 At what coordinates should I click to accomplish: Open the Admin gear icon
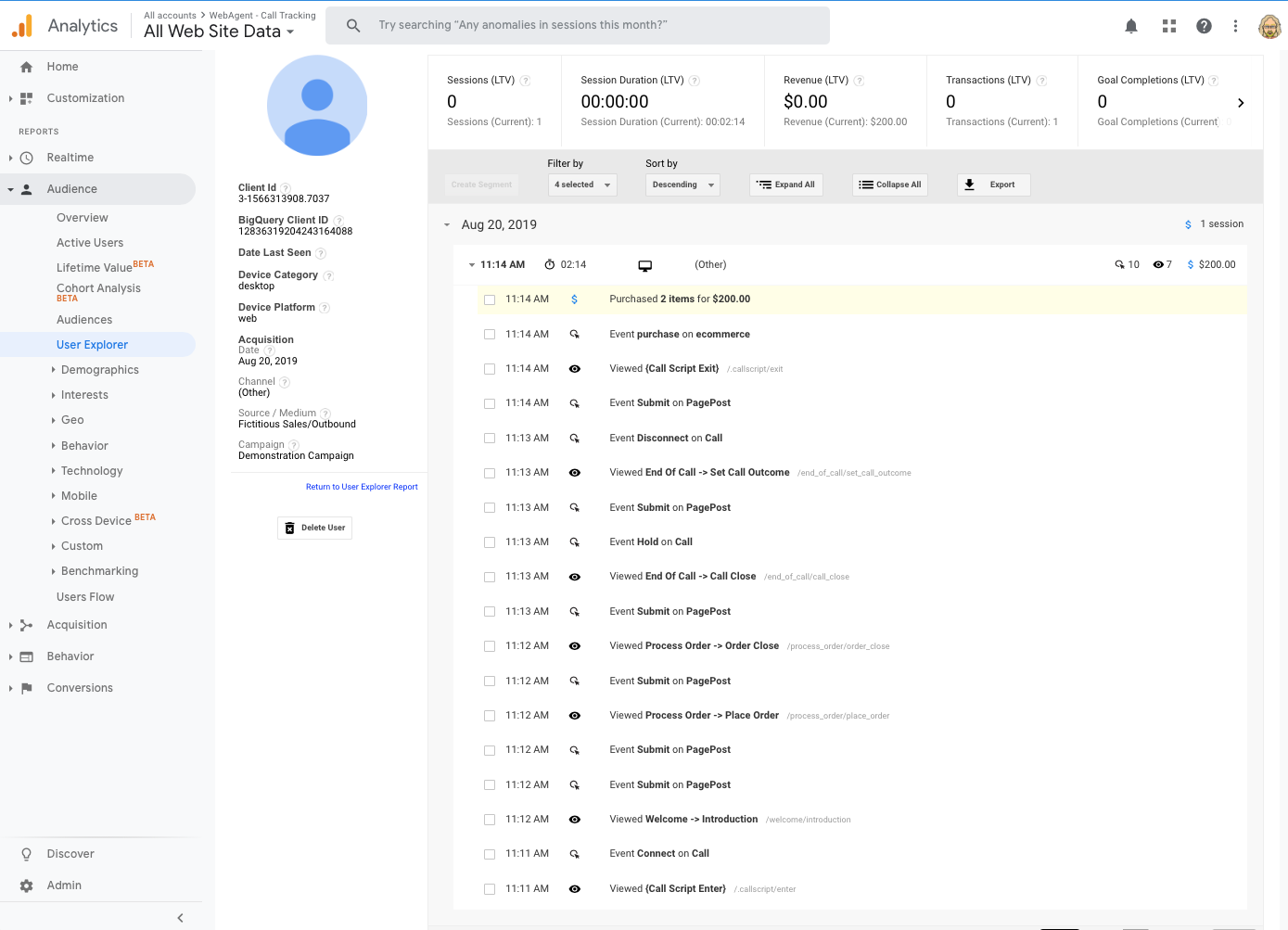(x=27, y=885)
